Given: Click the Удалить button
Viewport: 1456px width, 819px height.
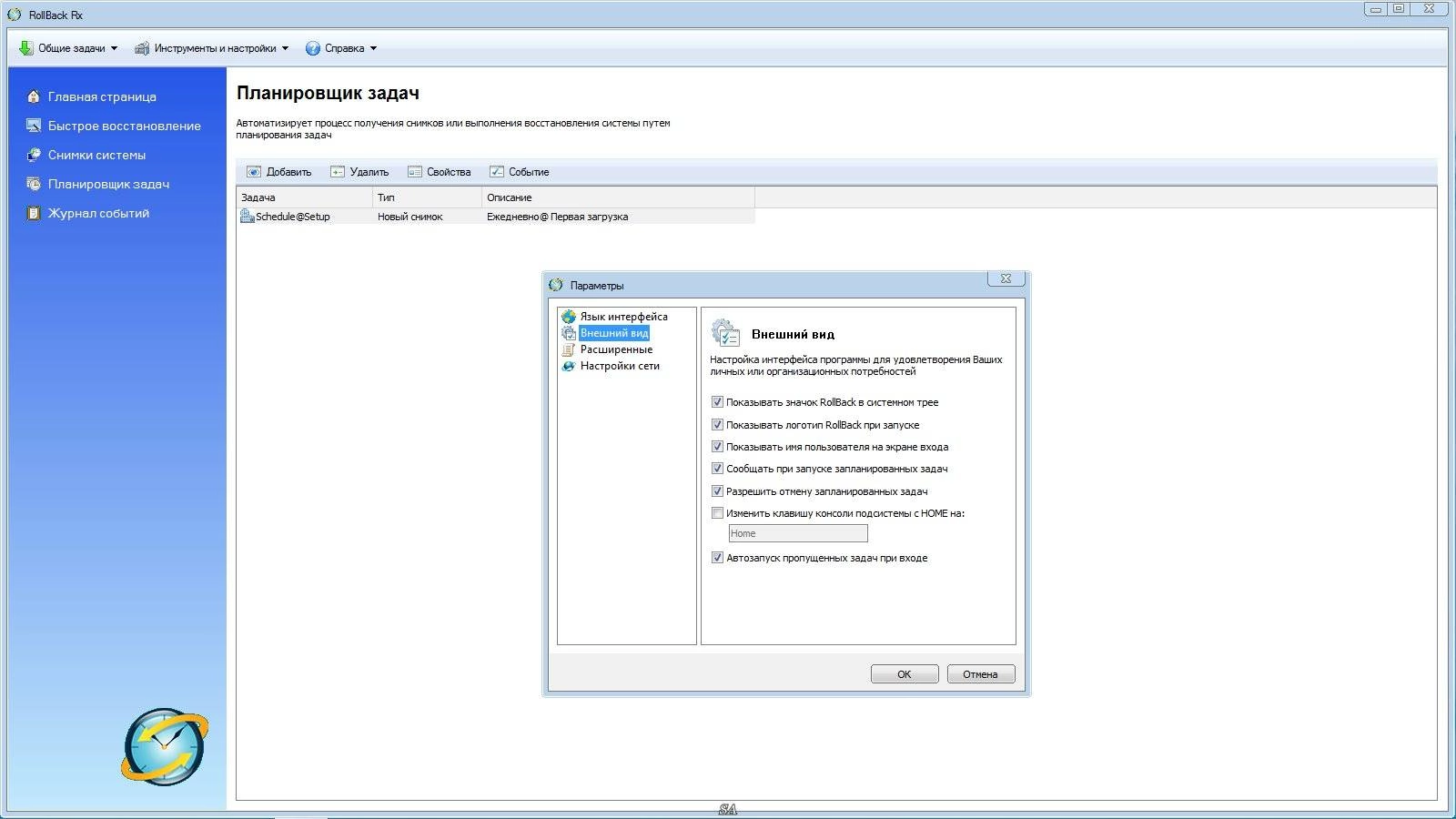Looking at the screenshot, I should pos(359,172).
